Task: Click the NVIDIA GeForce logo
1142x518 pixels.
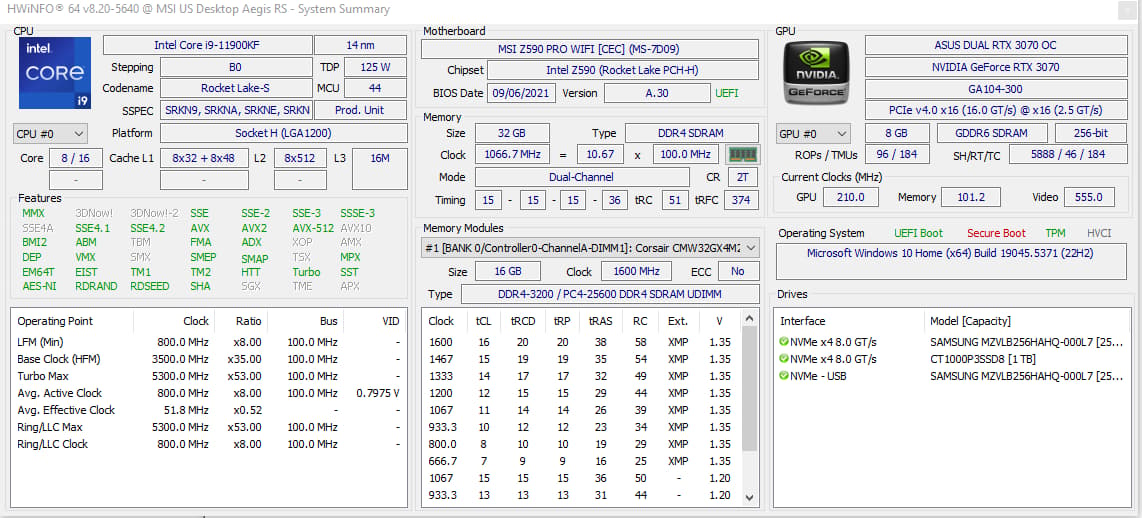Action: coord(816,73)
